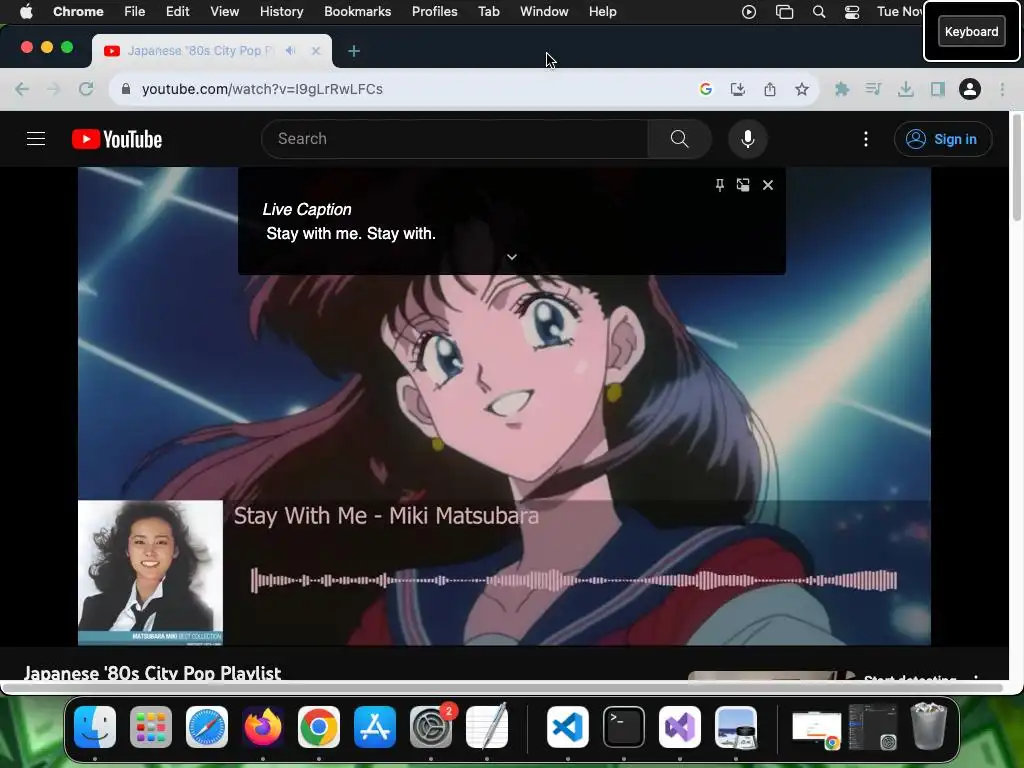Open Spotlight search in menu bar

[818, 12]
